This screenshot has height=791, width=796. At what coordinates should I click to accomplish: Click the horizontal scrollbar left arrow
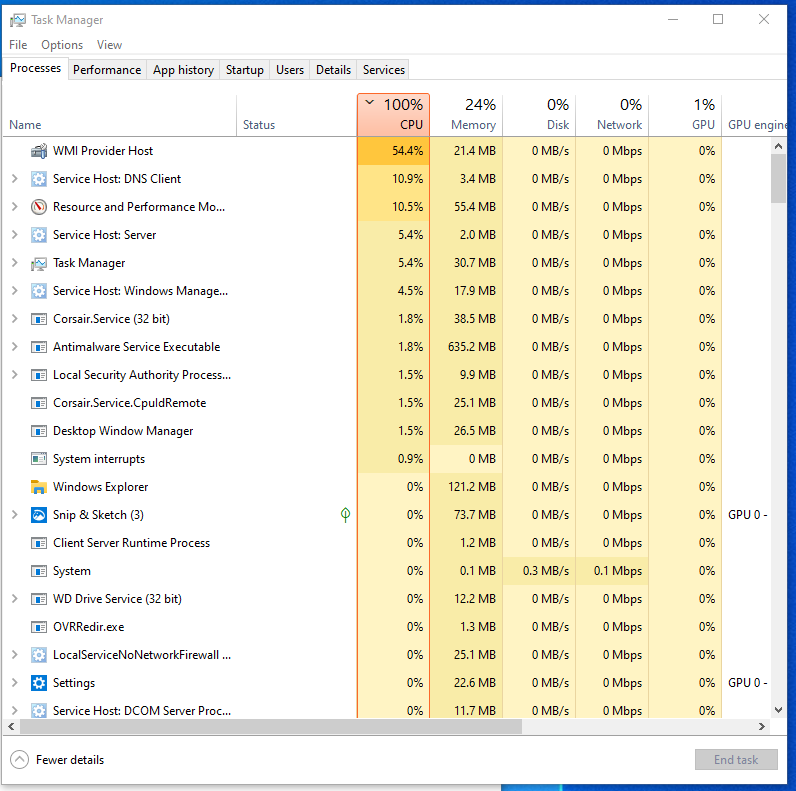coord(11,727)
